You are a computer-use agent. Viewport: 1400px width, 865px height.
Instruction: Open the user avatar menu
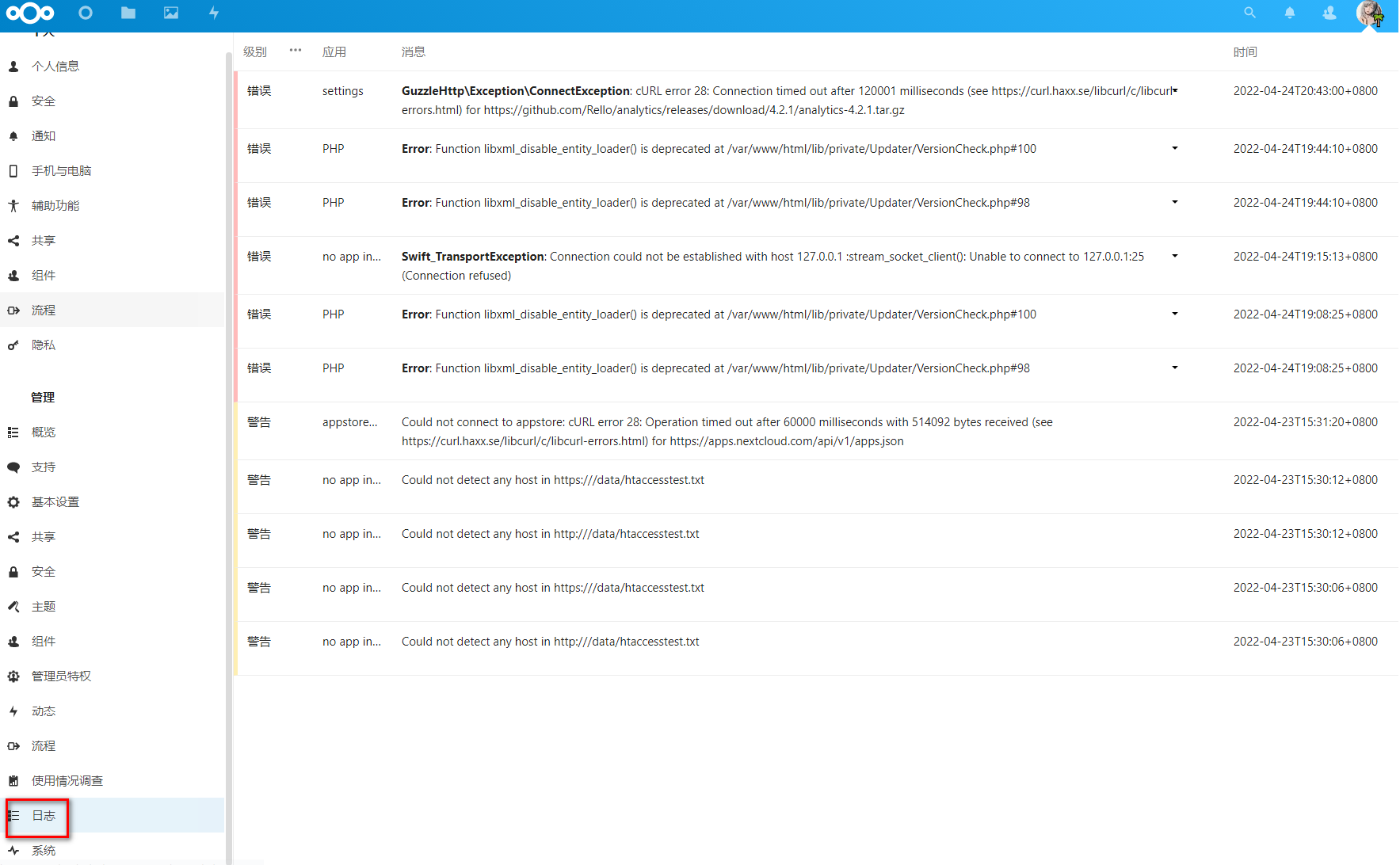pos(1371,14)
